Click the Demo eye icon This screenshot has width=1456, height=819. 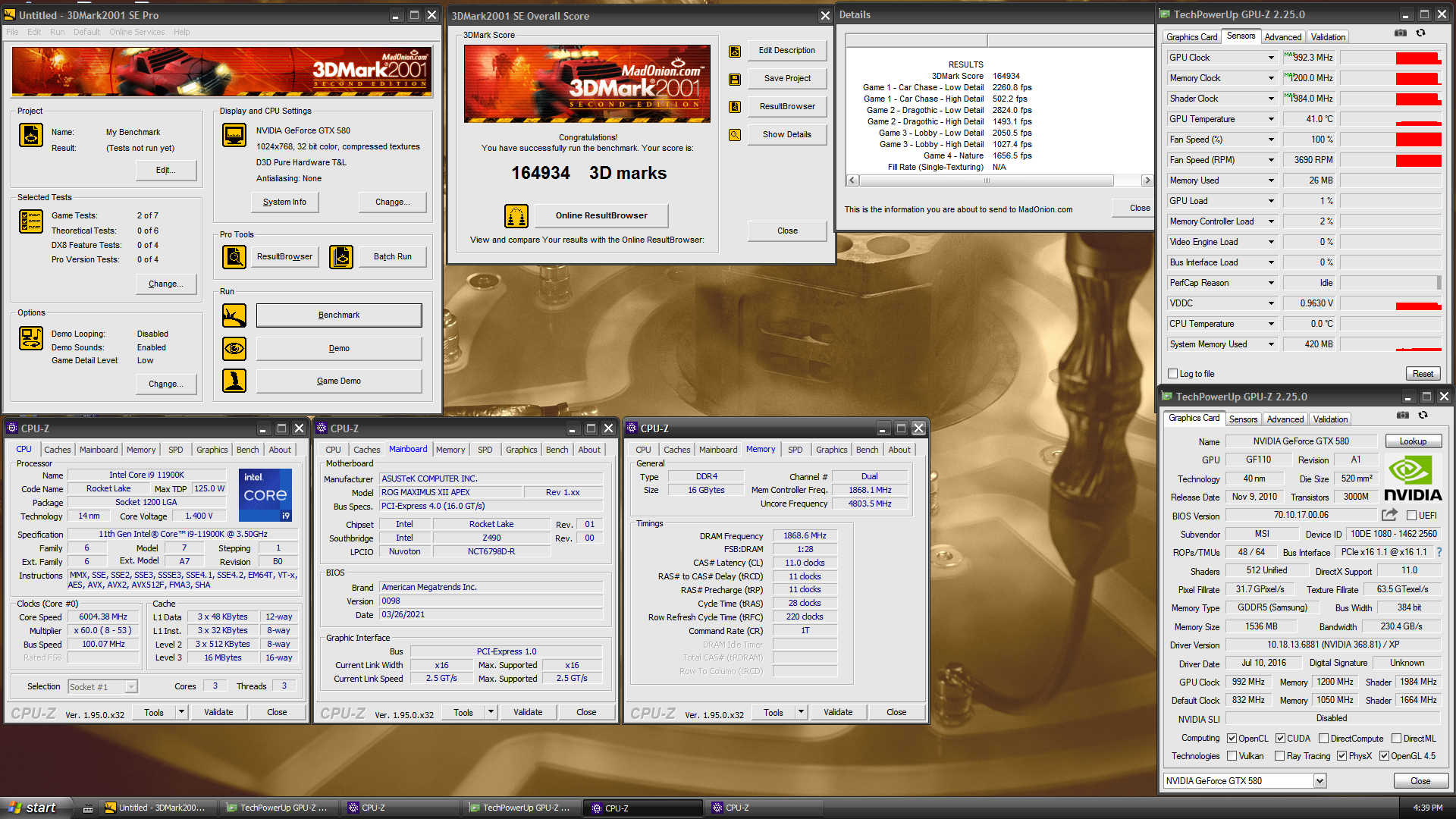pos(234,348)
